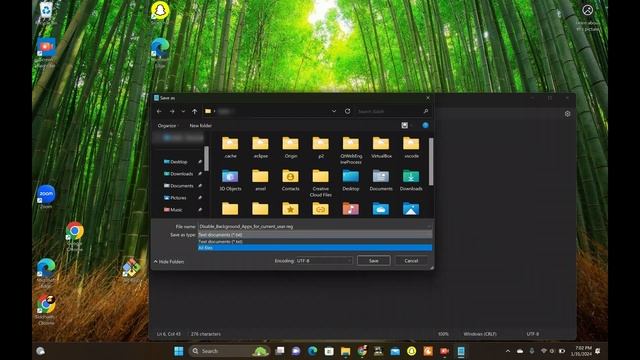
Task: Change the view layout icon
Action: click(404, 125)
